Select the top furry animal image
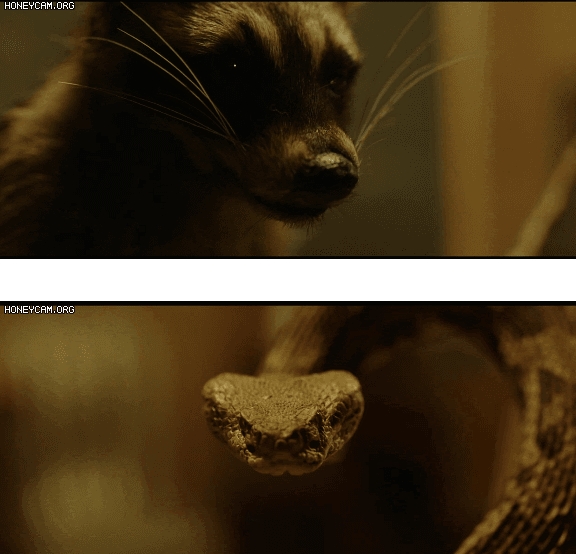 288,129
